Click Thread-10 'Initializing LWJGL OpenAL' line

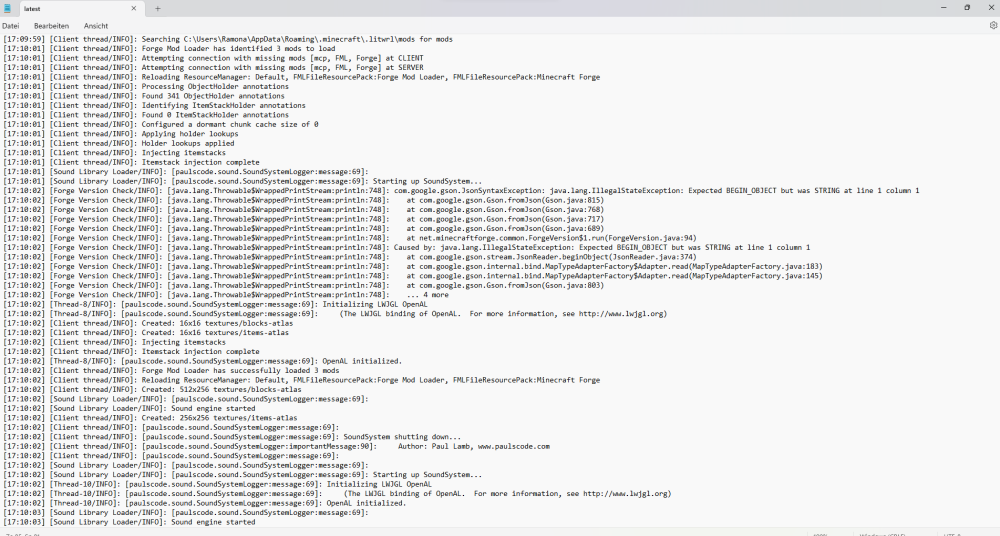217,484
